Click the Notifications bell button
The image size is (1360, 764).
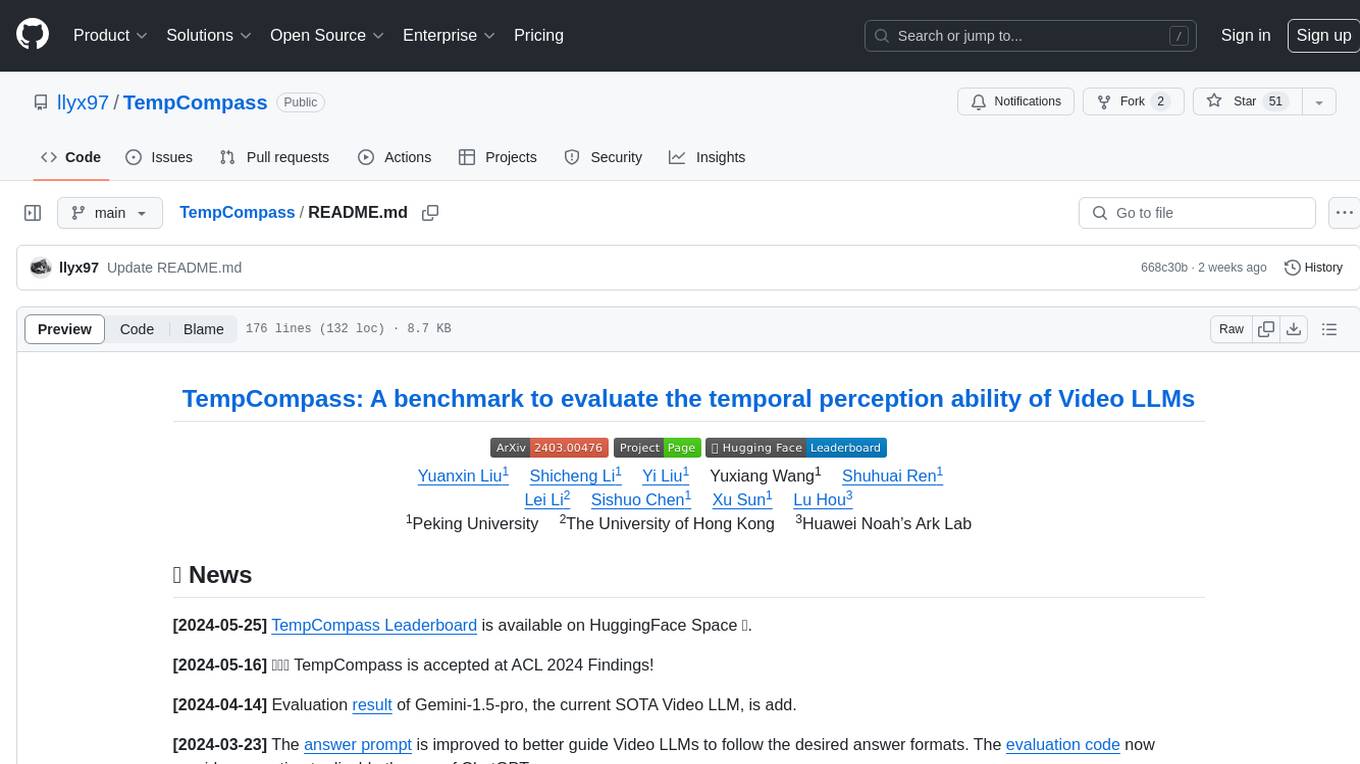pos(1016,102)
